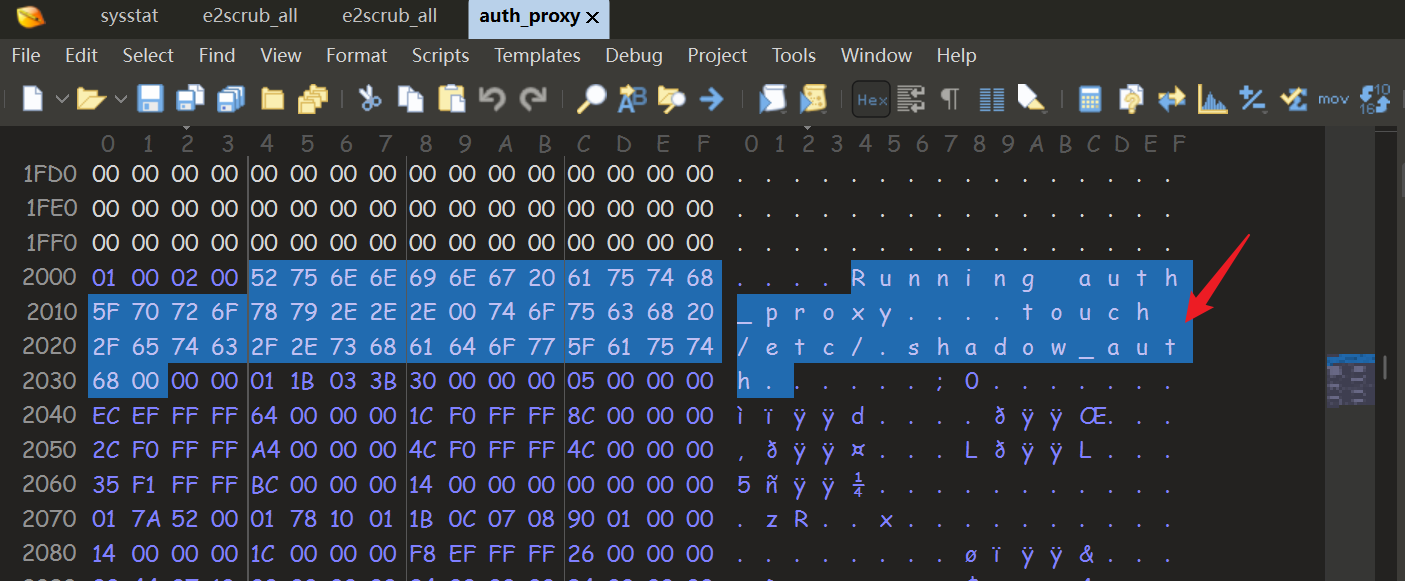The image size is (1405, 581).
Task: Click the Replace text icon
Action: (x=632, y=98)
